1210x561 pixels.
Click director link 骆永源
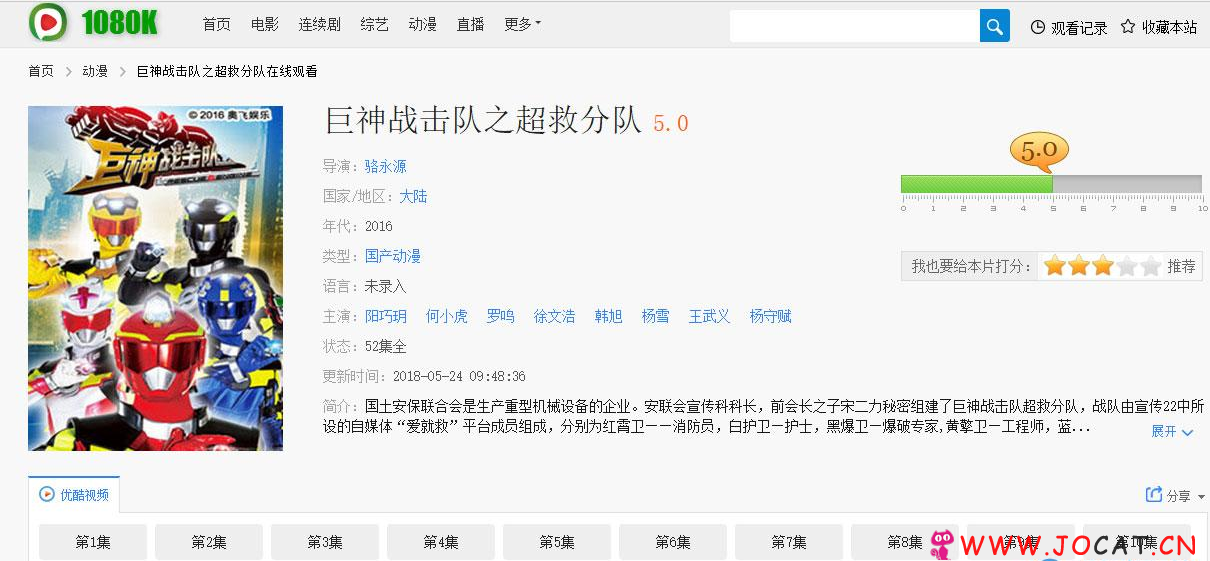[x=386, y=166]
